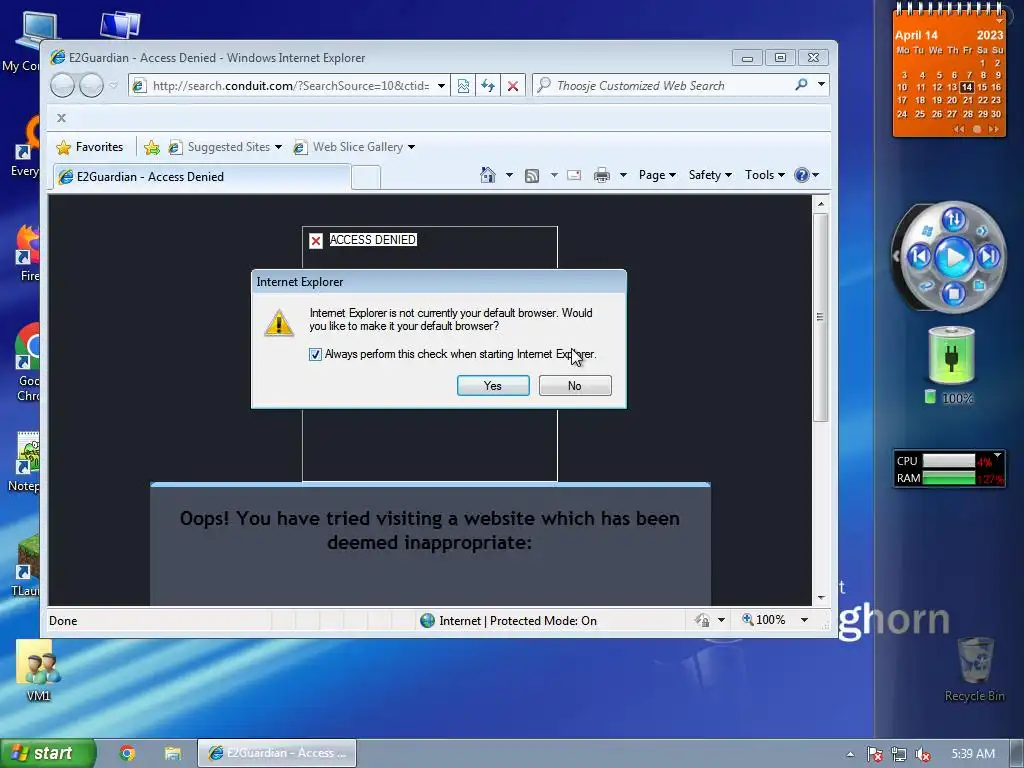Open file explorer folder in taskbar

tap(173, 754)
